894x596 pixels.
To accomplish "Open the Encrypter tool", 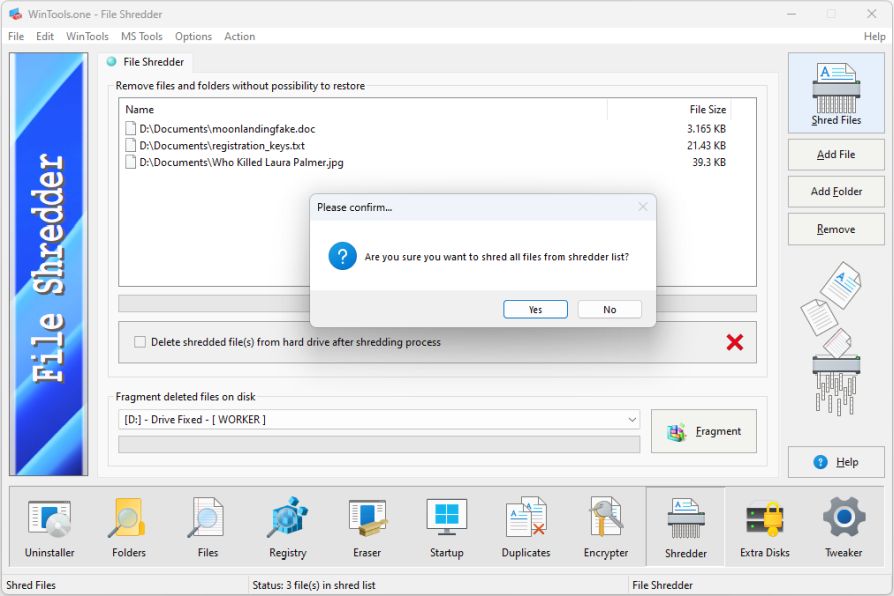I will pos(606,528).
